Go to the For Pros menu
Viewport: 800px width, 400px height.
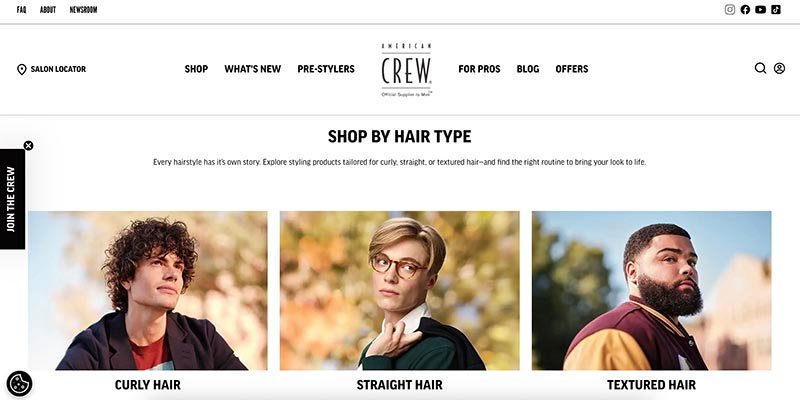[479, 69]
